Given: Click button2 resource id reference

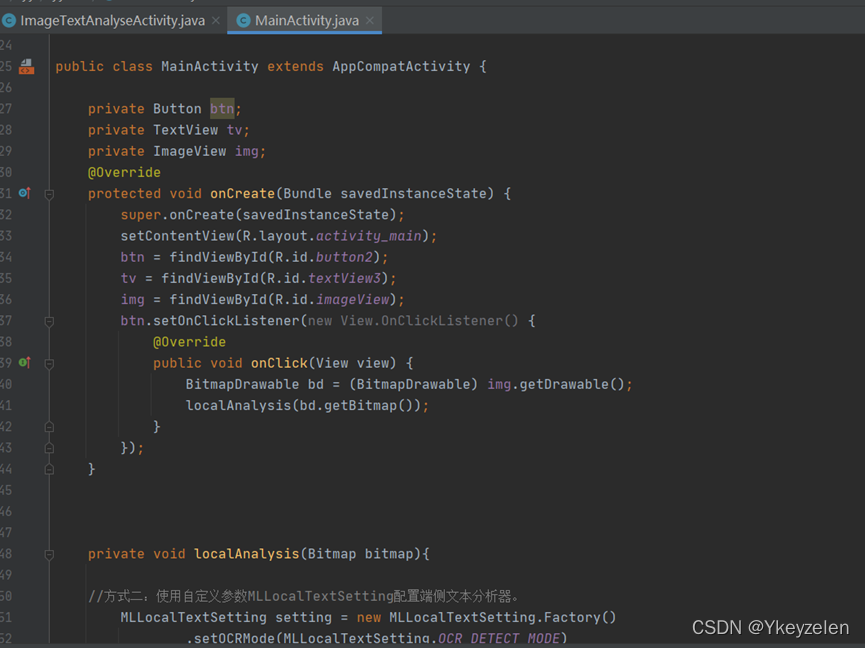Looking at the screenshot, I should [x=344, y=257].
